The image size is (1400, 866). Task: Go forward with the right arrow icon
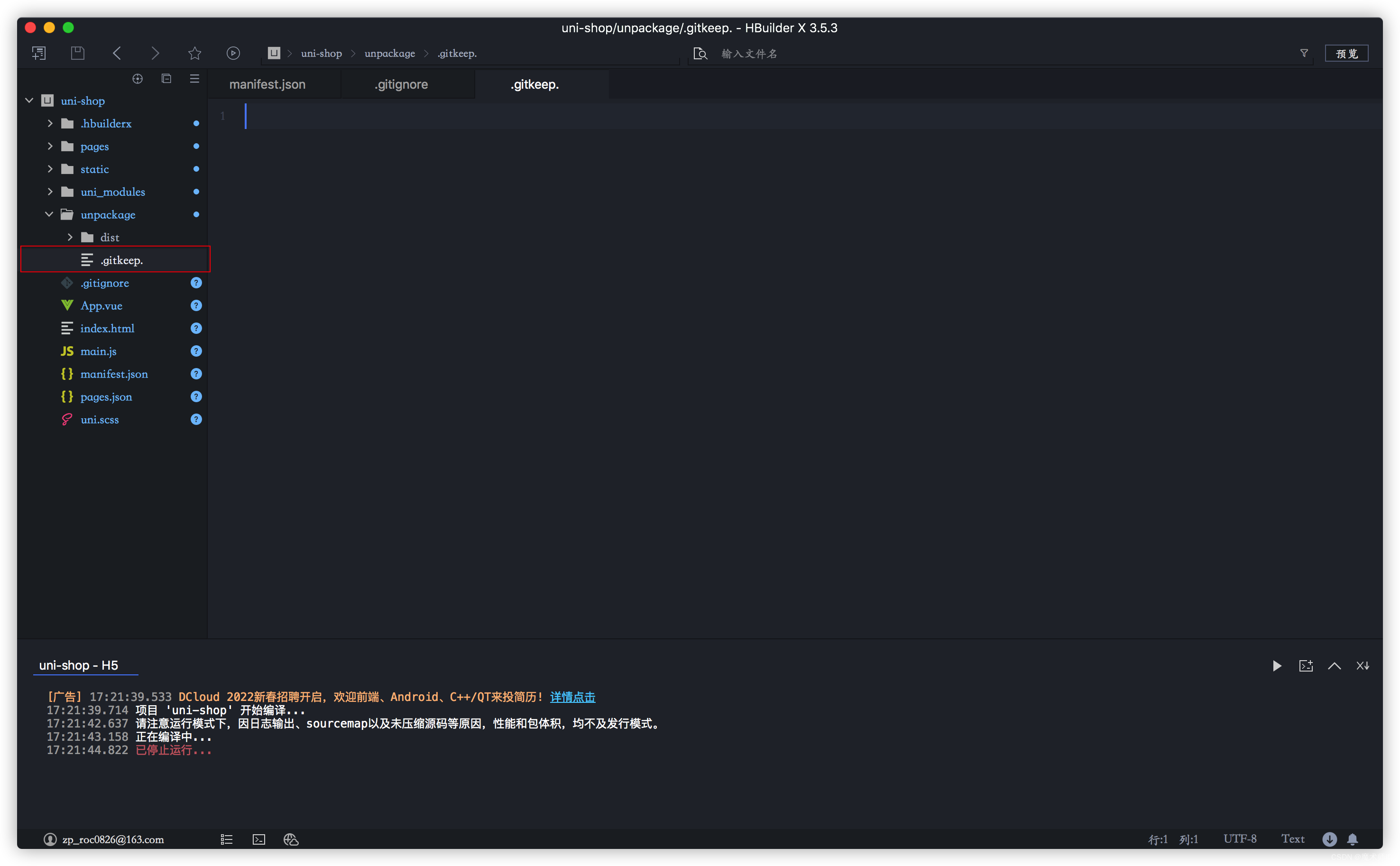155,53
